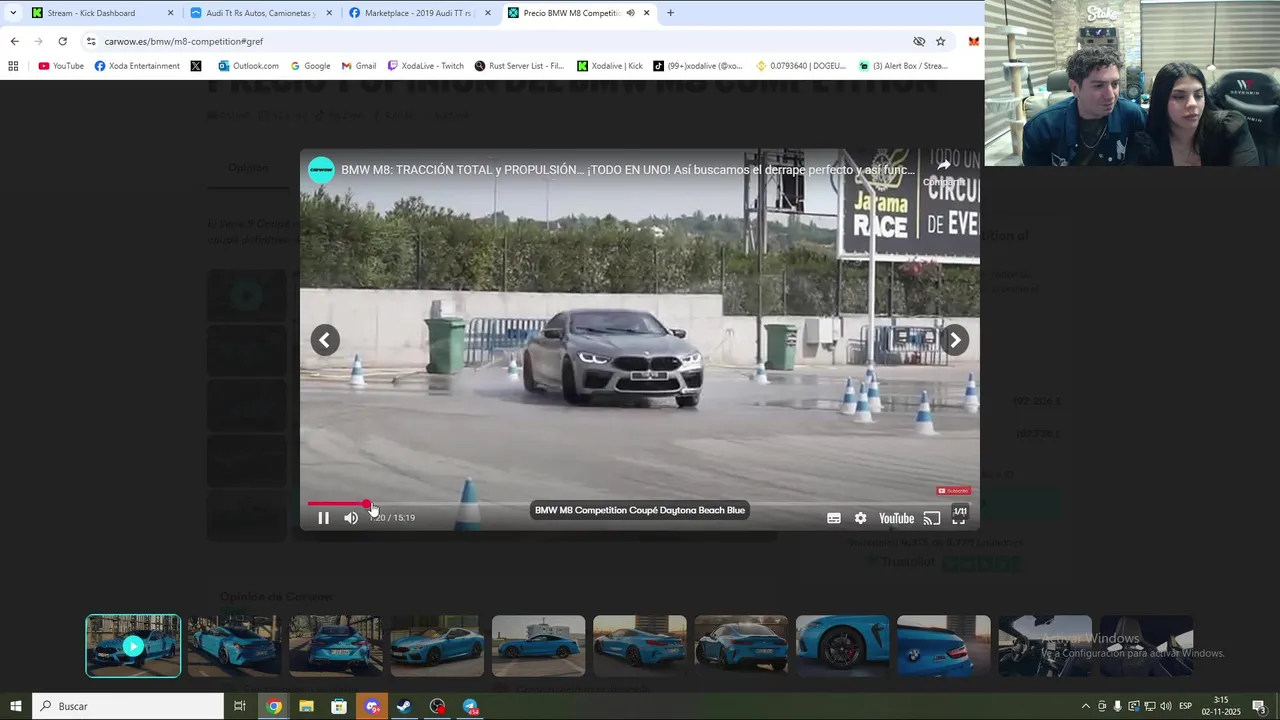This screenshot has height=720, width=1280.
Task: Go to the next gallery item arrow
Action: [955, 340]
